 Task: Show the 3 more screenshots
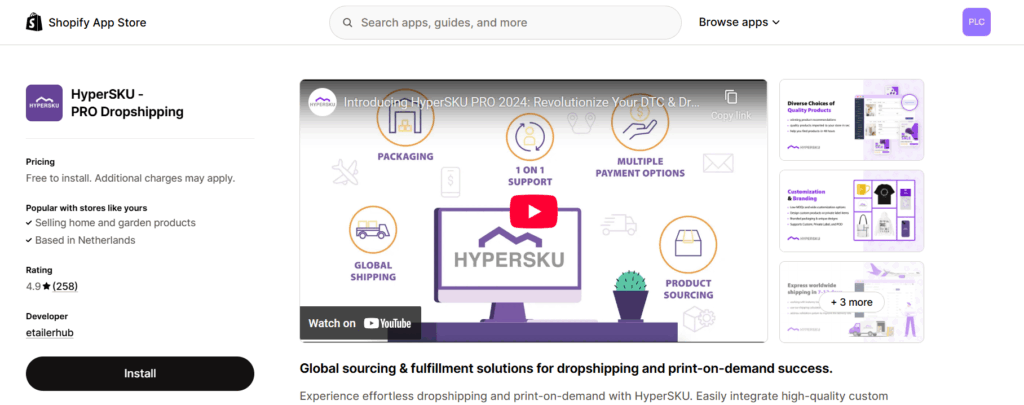point(852,302)
